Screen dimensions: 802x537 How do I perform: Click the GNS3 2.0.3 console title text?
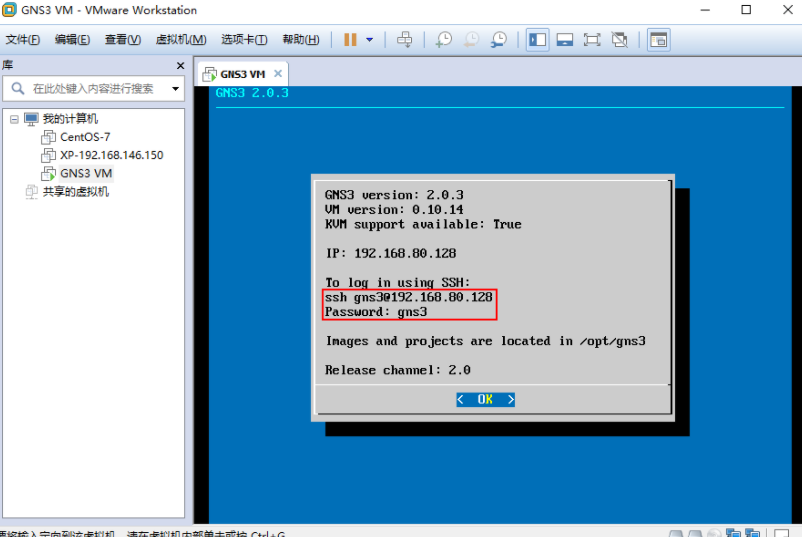coord(252,93)
